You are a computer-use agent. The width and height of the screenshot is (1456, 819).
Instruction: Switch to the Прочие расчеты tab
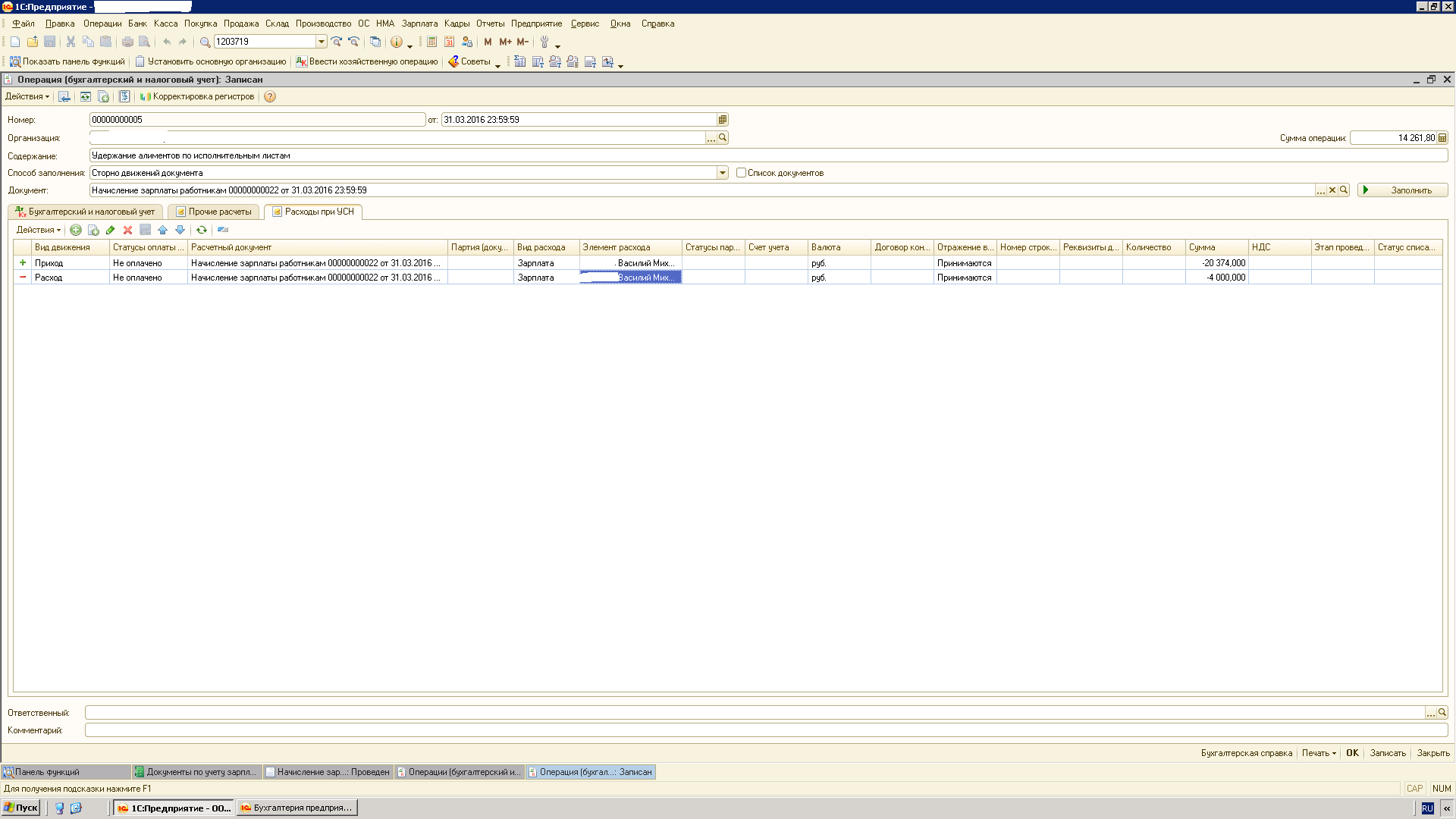(x=214, y=212)
